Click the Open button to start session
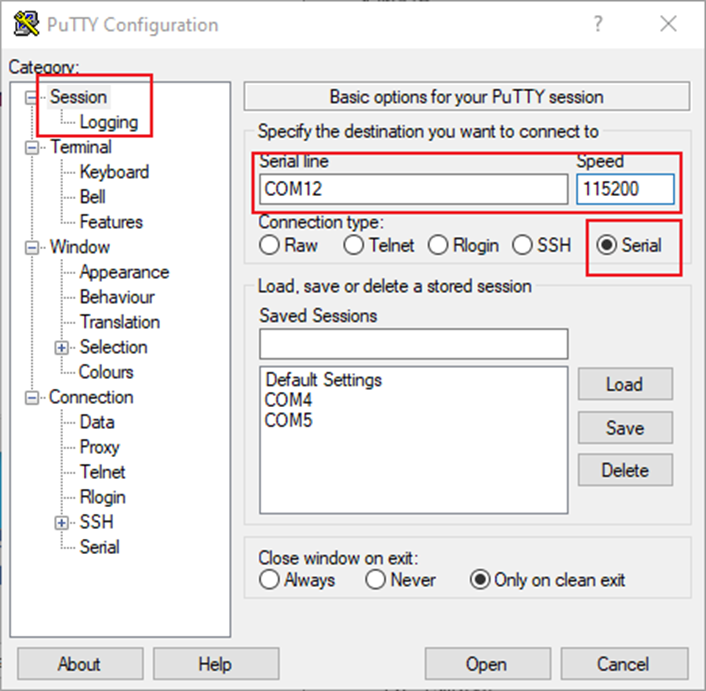Screen dimensions: 706x691 click(485, 664)
